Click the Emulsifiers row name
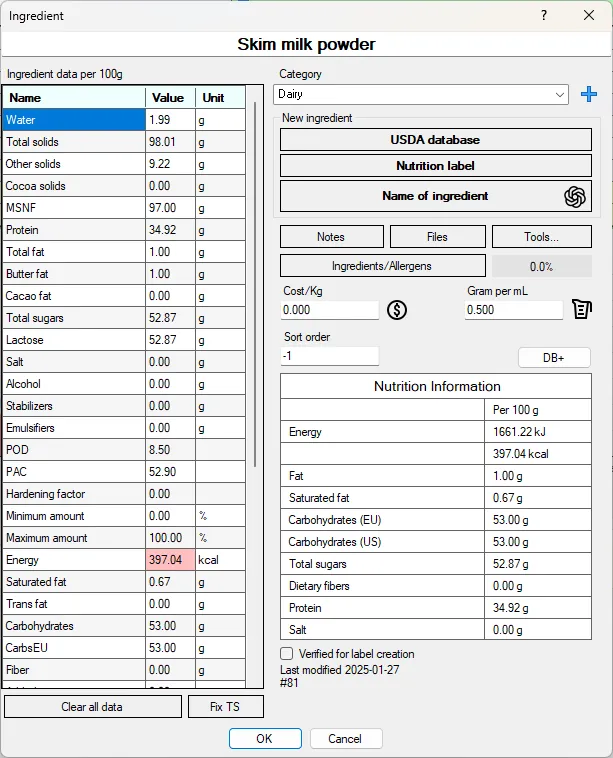 click(x=74, y=428)
